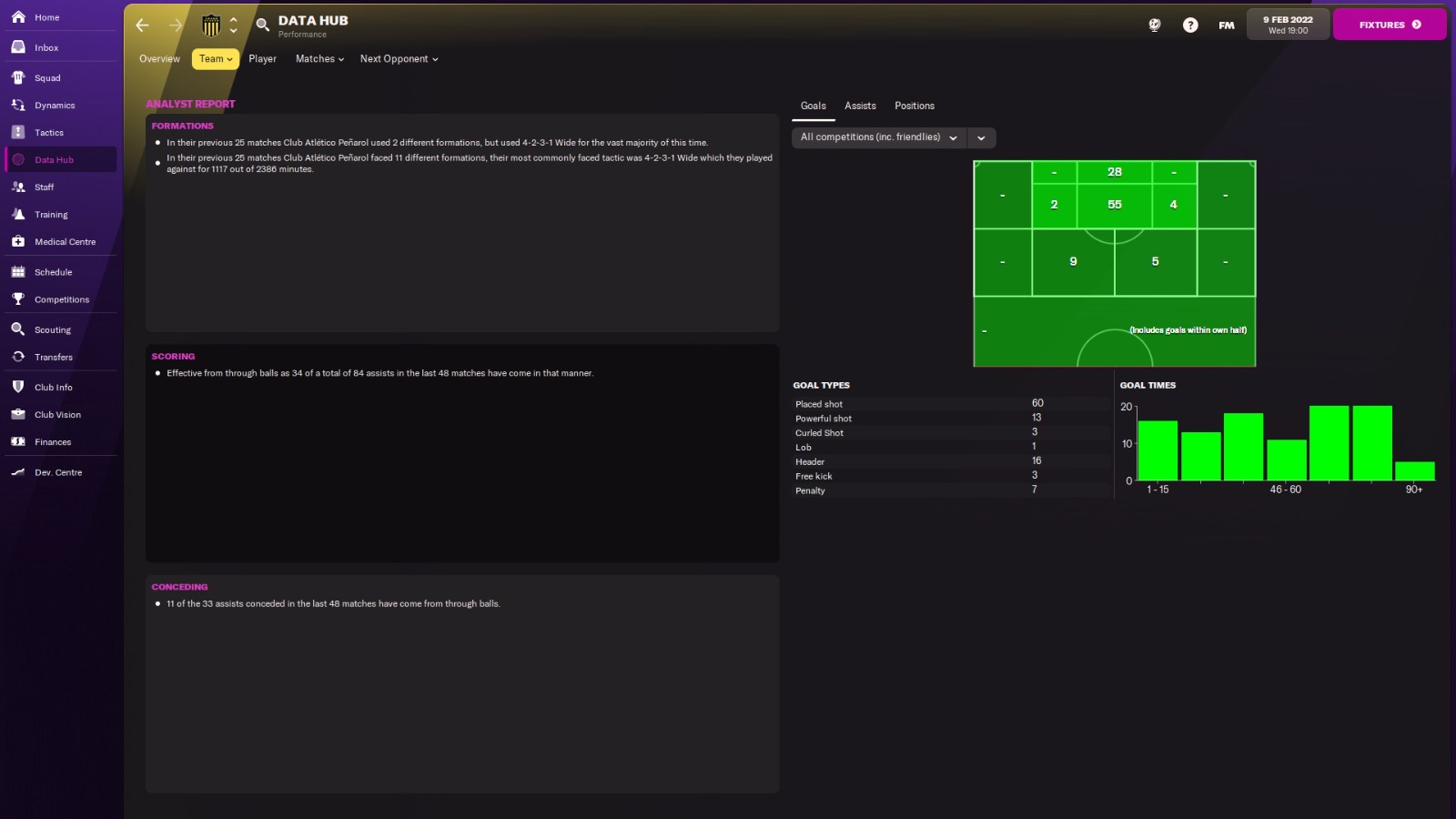Viewport: 1456px width, 819px height.
Task: Expand the Next Opponent dropdown
Action: coord(399,58)
